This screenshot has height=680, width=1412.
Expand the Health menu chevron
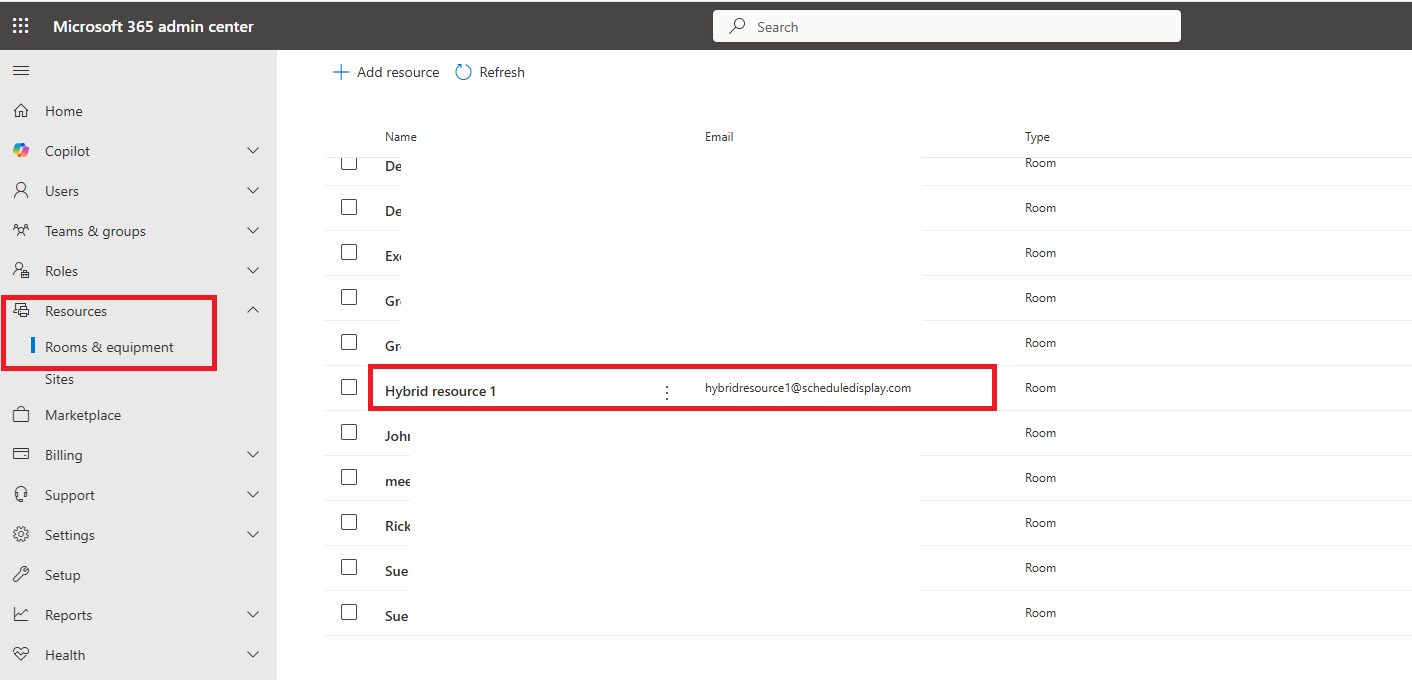point(253,655)
